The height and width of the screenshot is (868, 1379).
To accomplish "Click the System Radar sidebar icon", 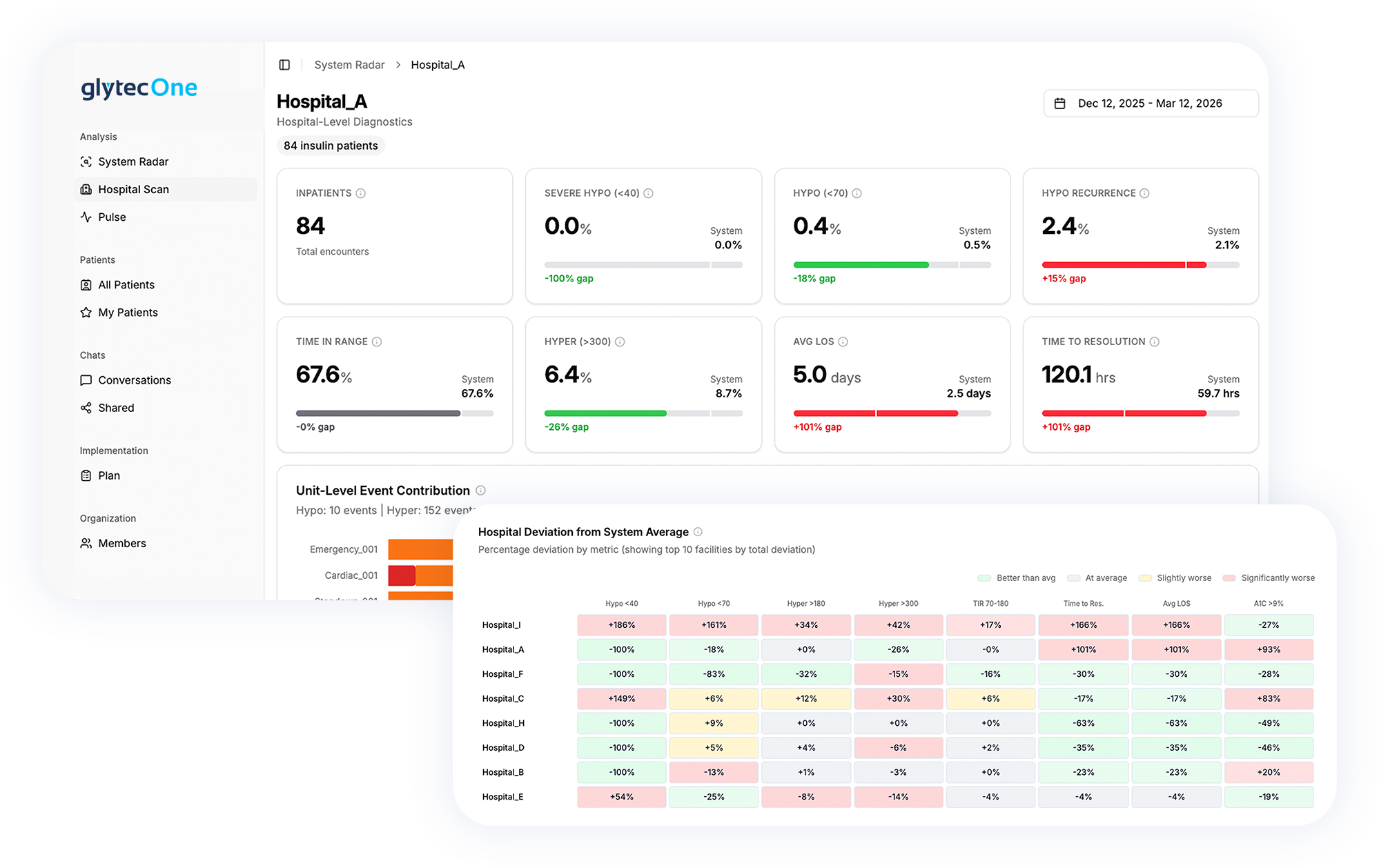I will click(86, 161).
